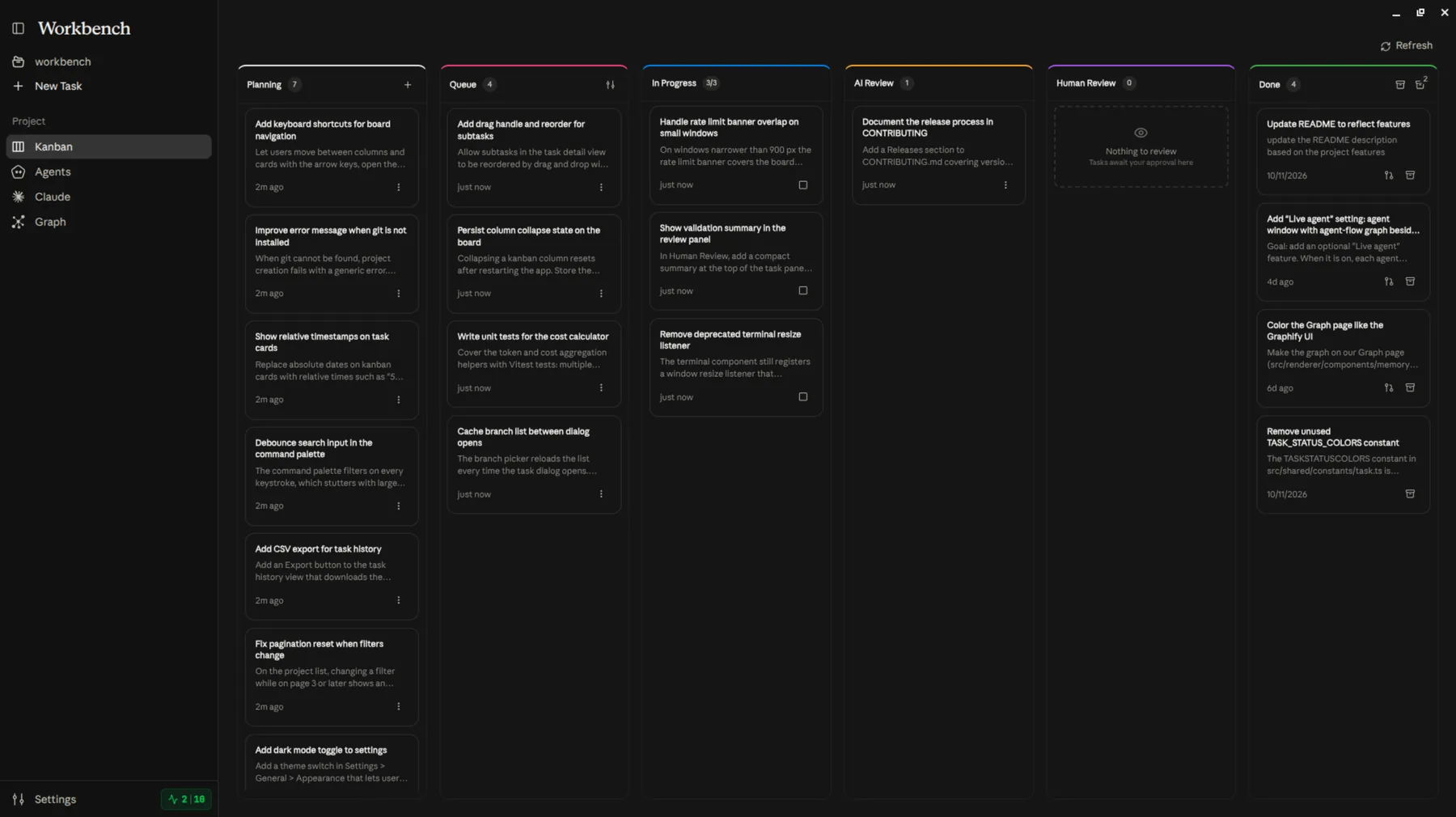Archive the Live agent setting card
This screenshot has height=817, width=1456.
[x=1410, y=282]
